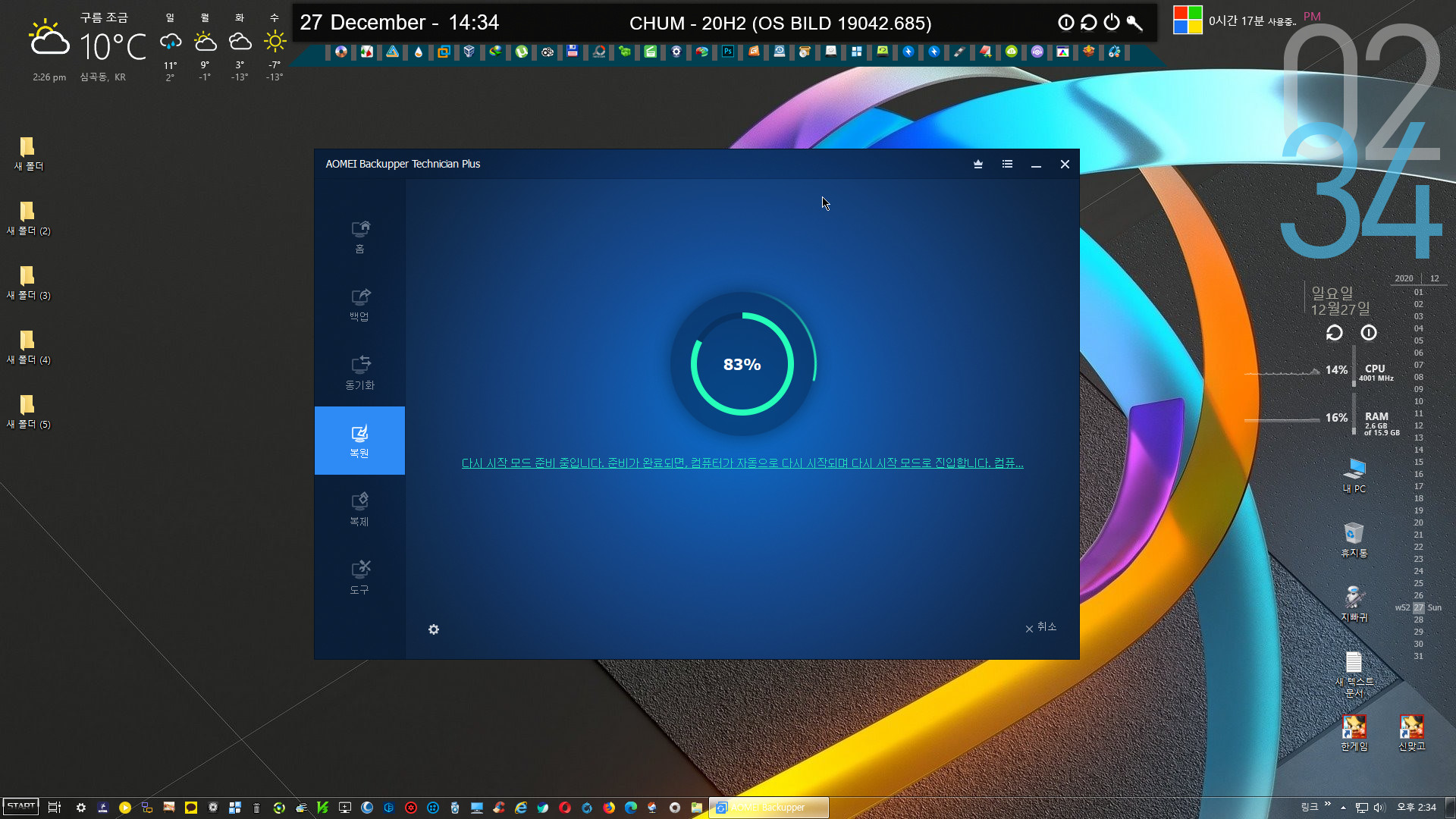Click the restart mode preparation status link
1456x819 pixels.
(742, 463)
